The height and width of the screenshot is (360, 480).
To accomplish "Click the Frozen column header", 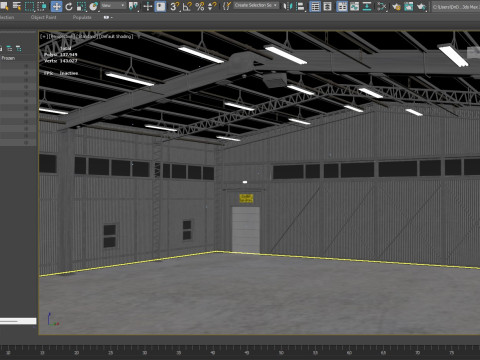I will (8, 58).
